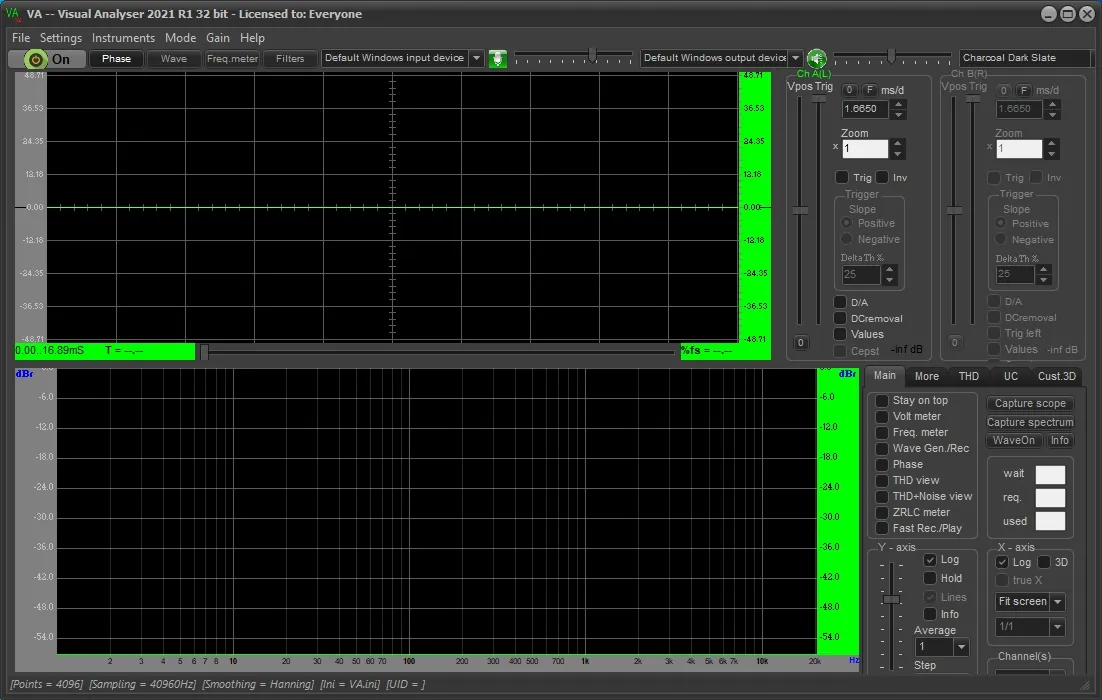
Task: Click the Phase toolbar button
Action: [x=116, y=59]
